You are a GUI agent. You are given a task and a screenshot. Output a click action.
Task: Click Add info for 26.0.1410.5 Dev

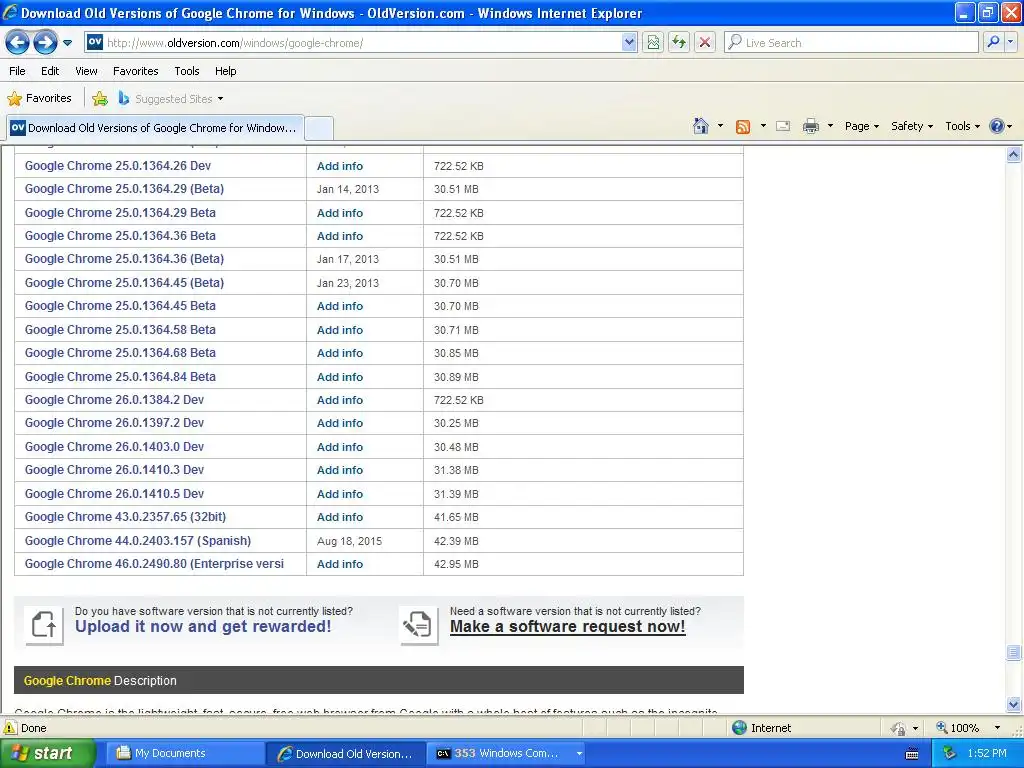(340, 494)
